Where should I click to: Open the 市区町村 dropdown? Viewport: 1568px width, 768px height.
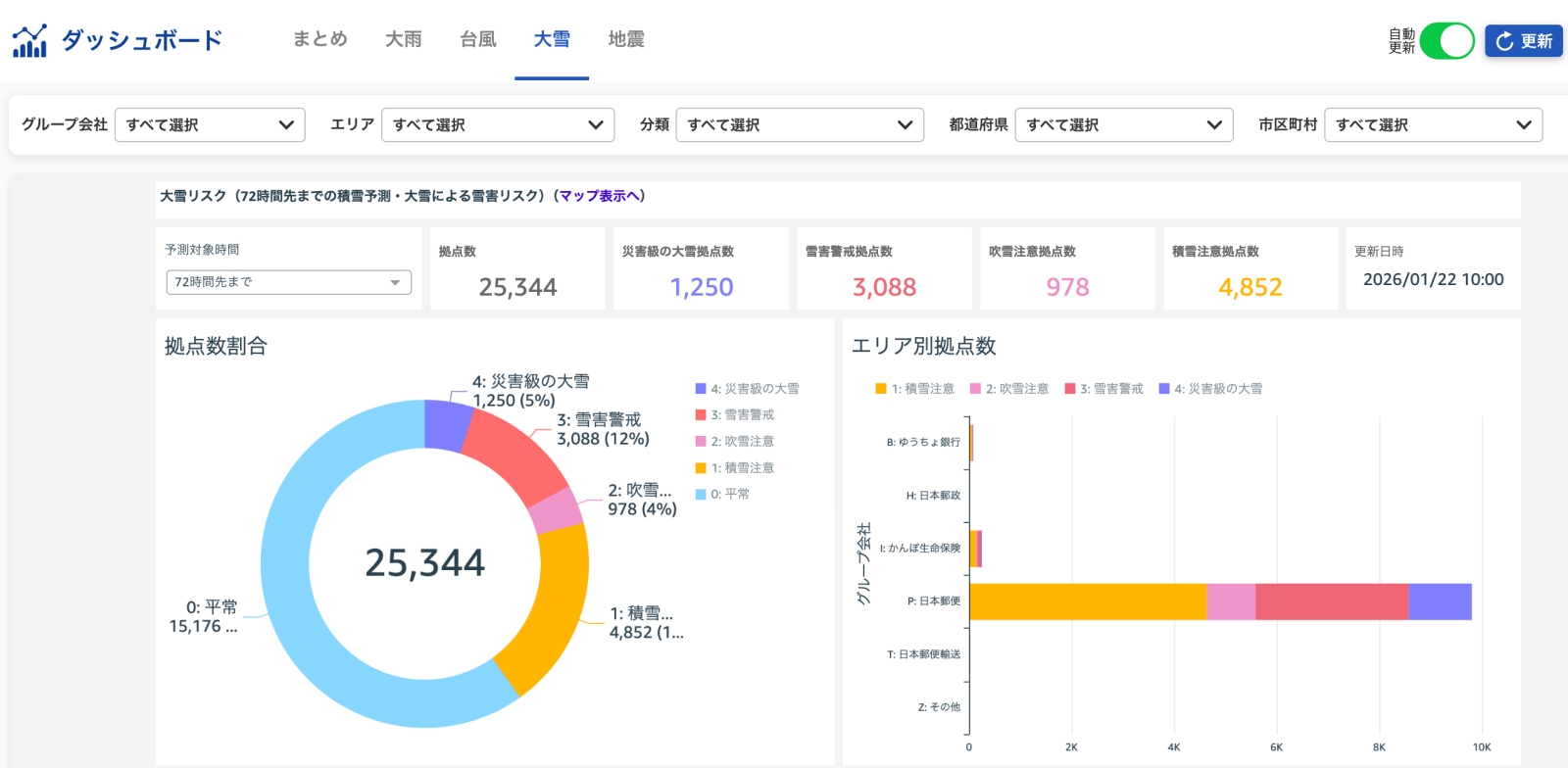point(1432,124)
